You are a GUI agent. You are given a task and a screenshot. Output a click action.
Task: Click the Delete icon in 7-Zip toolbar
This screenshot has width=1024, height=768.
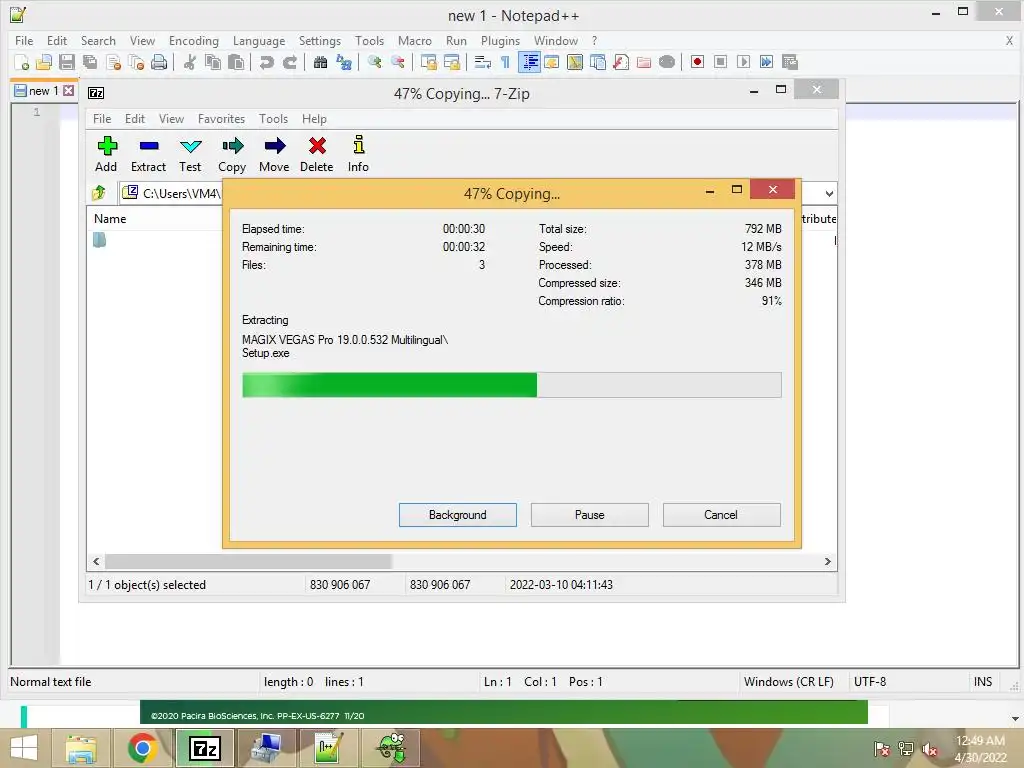click(x=317, y=155)
